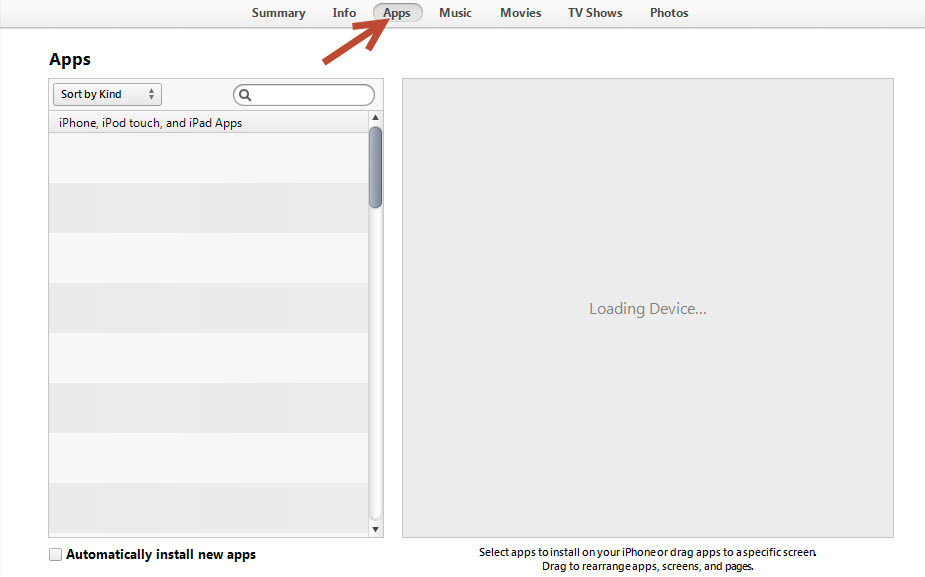Enable Automatically install new apps checkbox
This screenshot has width=925, height=577.
pyautogui.click(x=55, y=555)
